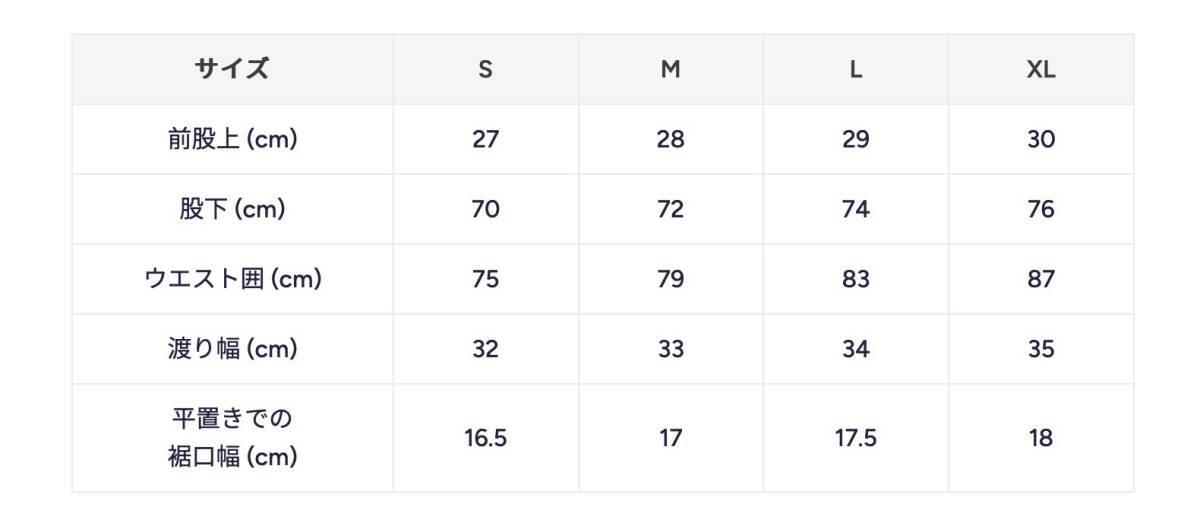
Task: Click the 股下 value 72 for M
Action: click(671, 209)
